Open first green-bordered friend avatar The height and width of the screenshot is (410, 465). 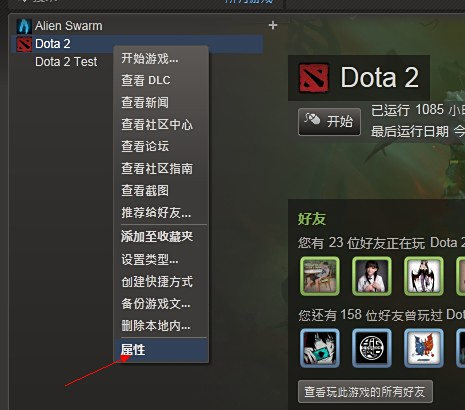click(320, 276)
